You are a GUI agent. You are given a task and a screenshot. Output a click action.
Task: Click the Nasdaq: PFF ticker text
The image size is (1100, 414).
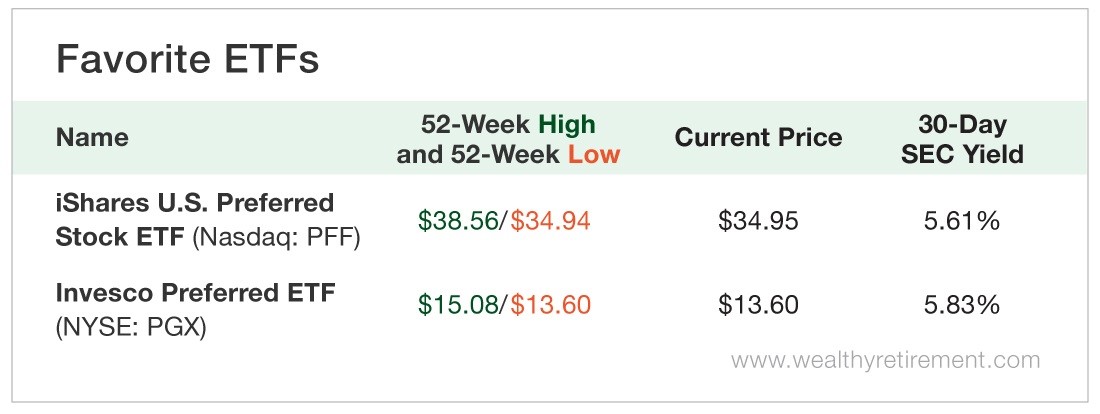276,239
